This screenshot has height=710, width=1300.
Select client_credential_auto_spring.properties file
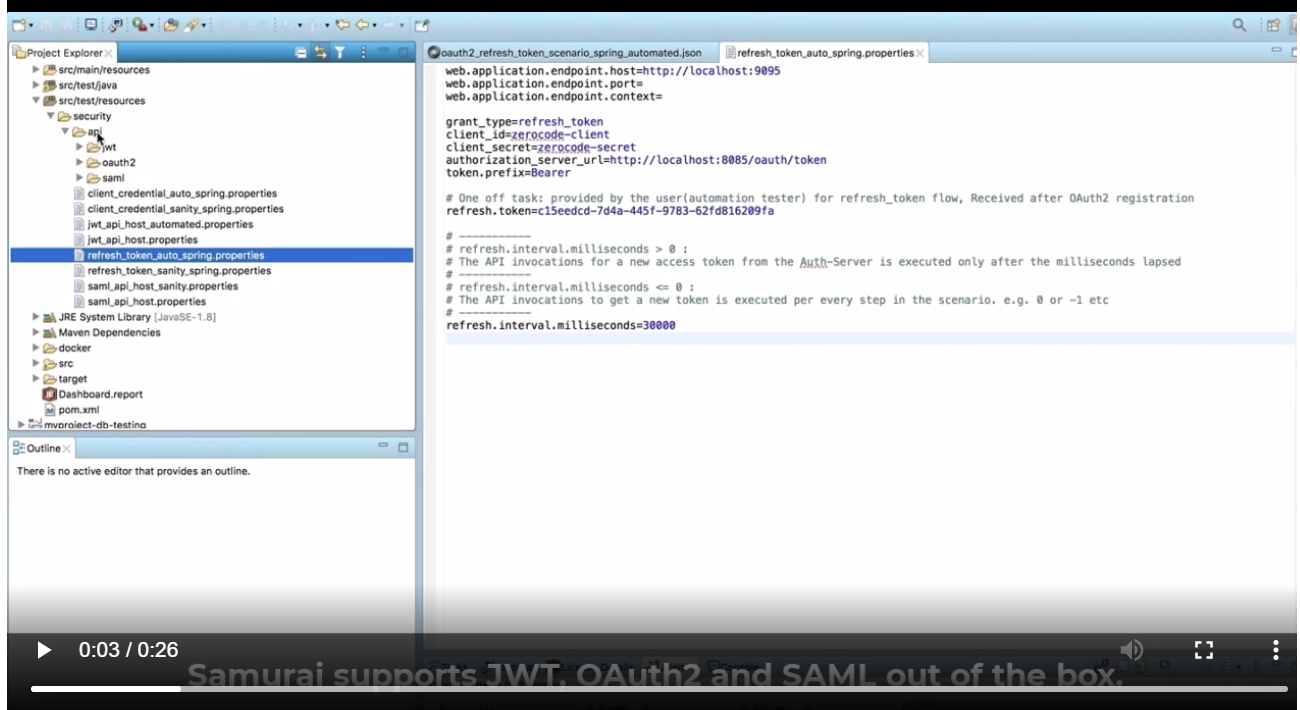click(176, 193)
